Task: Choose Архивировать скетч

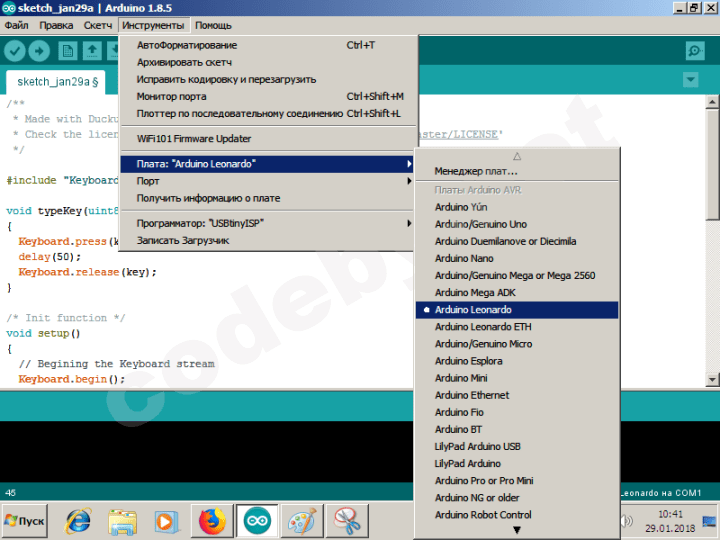Action: coord(269,62)
